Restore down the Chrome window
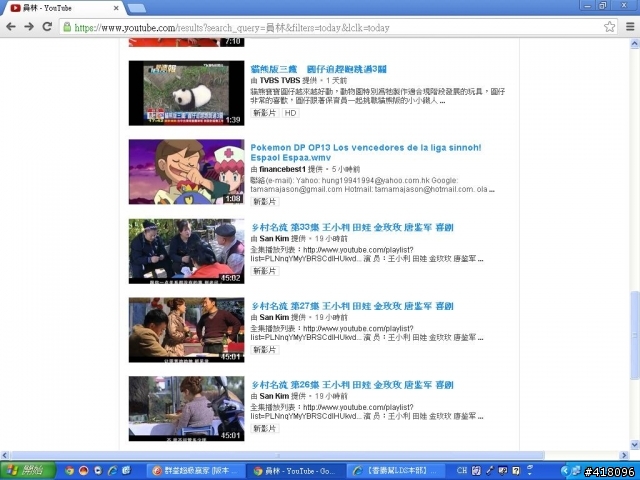This screenshot has width=640, height=480. [x=602, y=6]
